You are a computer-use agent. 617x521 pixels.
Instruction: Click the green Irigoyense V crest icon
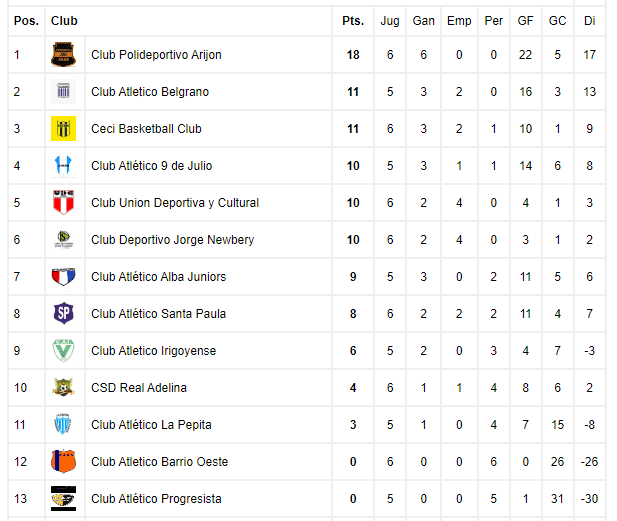tap(63, 350)
